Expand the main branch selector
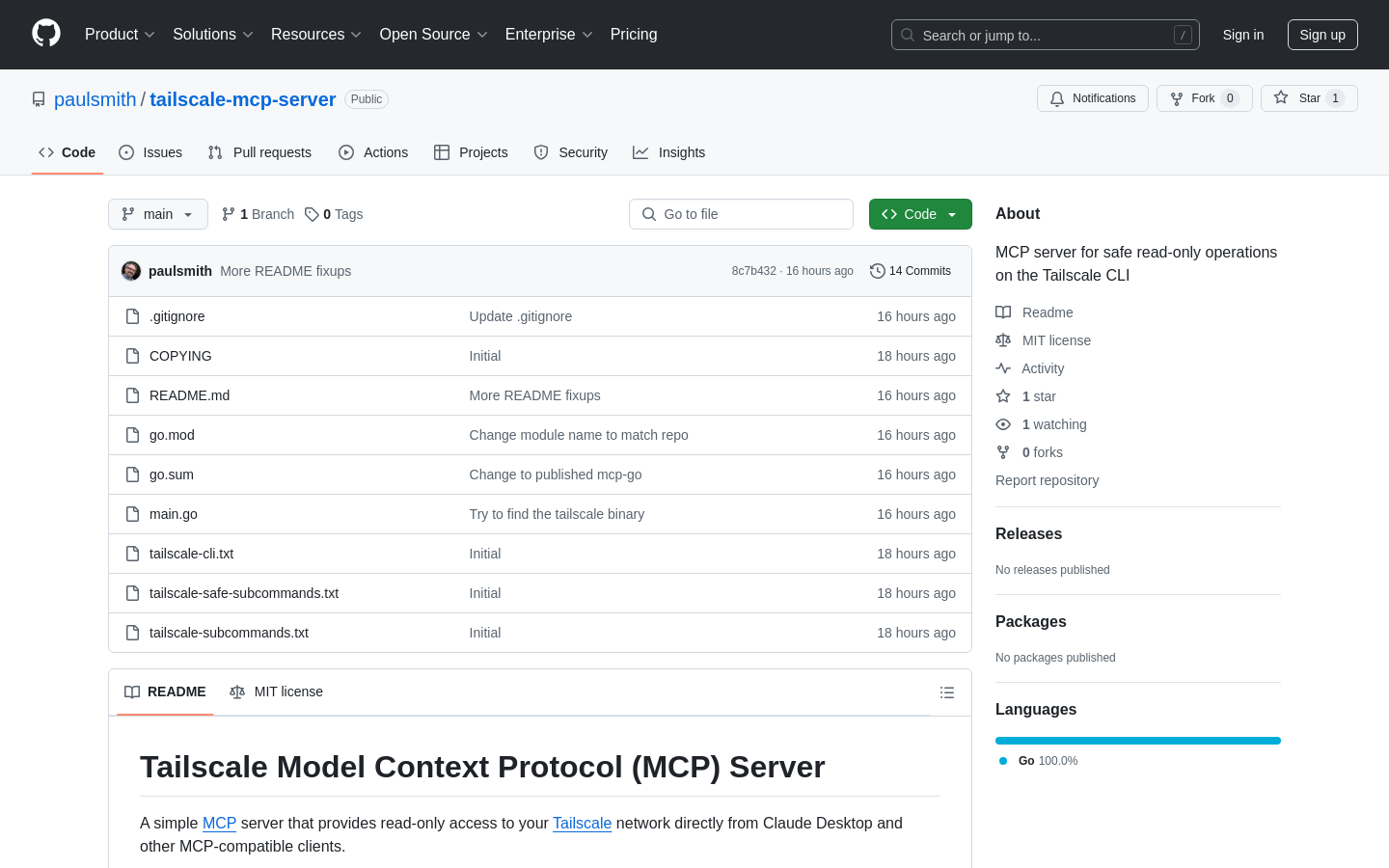 pyautogui.click(x=158, y=214)
